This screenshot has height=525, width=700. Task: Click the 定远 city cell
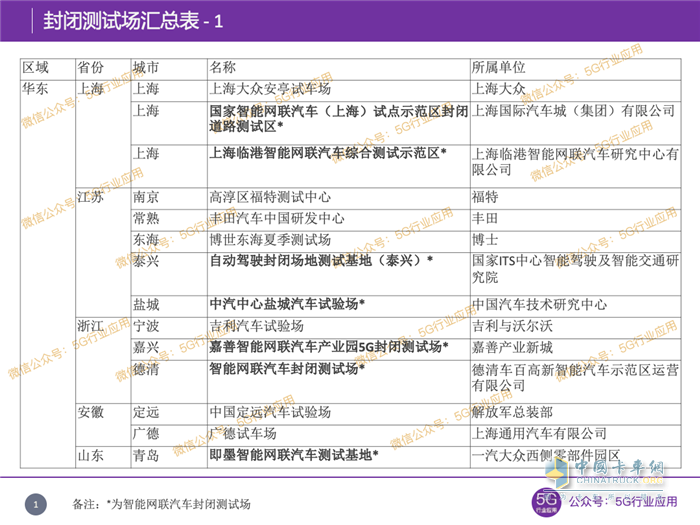(x=169, y=414)
